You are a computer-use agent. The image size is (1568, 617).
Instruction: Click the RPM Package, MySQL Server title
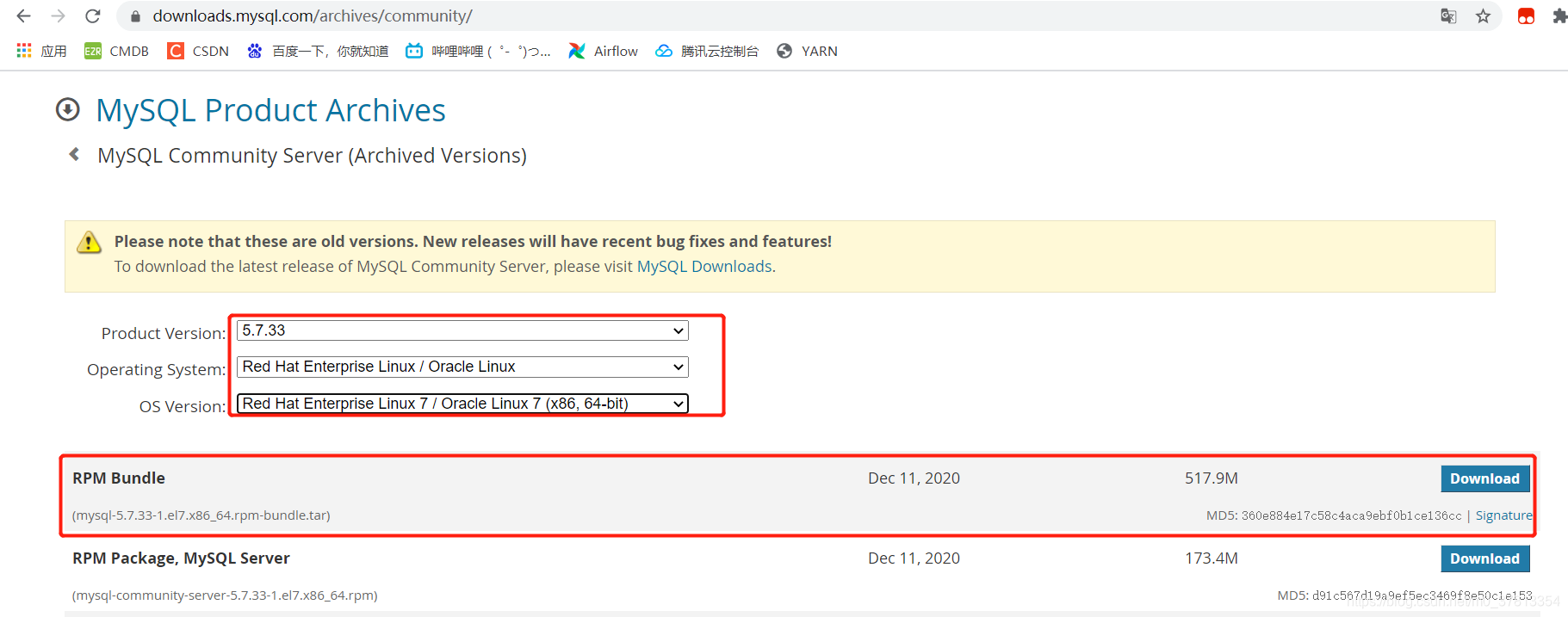(x=181, y=558)
